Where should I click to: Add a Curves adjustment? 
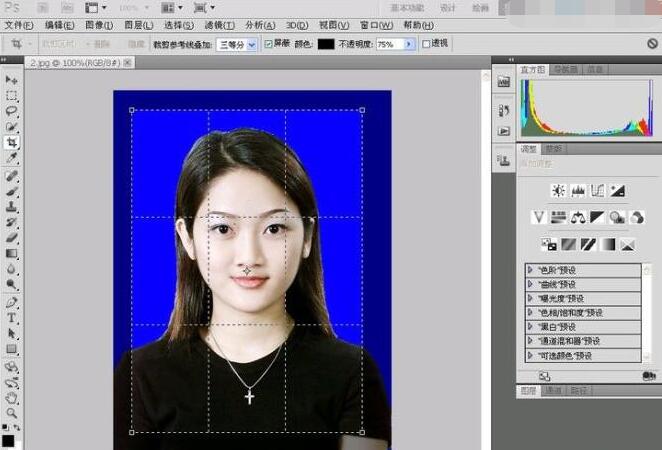pos(597,191)
